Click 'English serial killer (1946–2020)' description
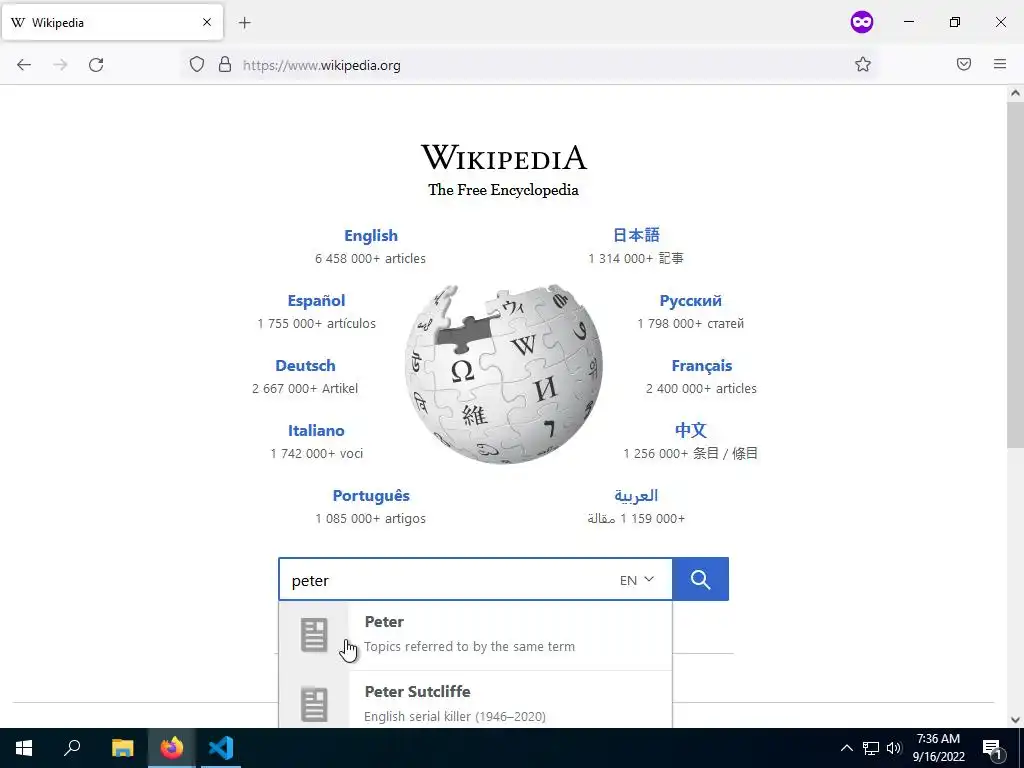The width and height of the screenshot is (1024, 768). 455,716
